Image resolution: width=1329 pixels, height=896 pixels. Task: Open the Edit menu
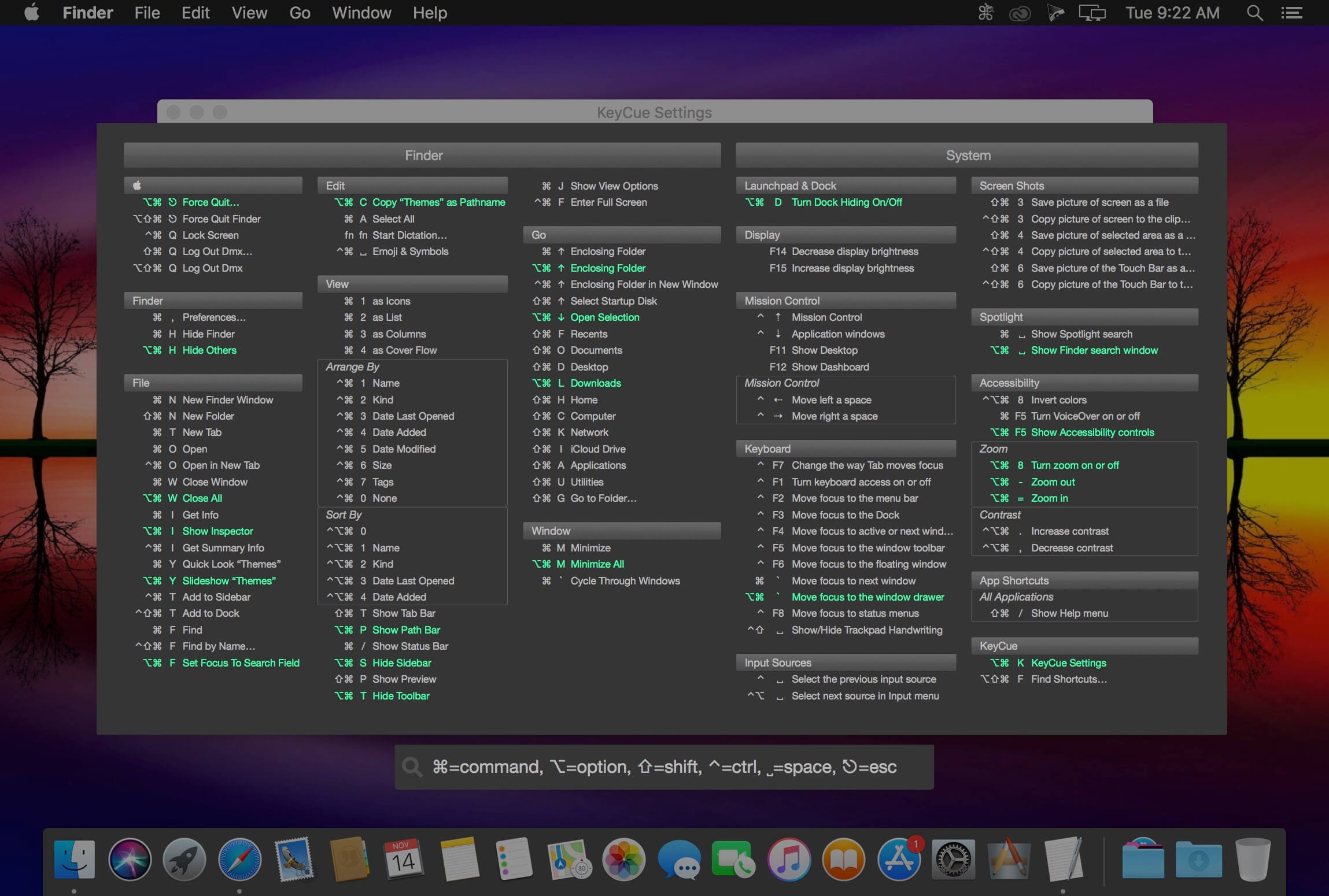[x=195, y=13]
